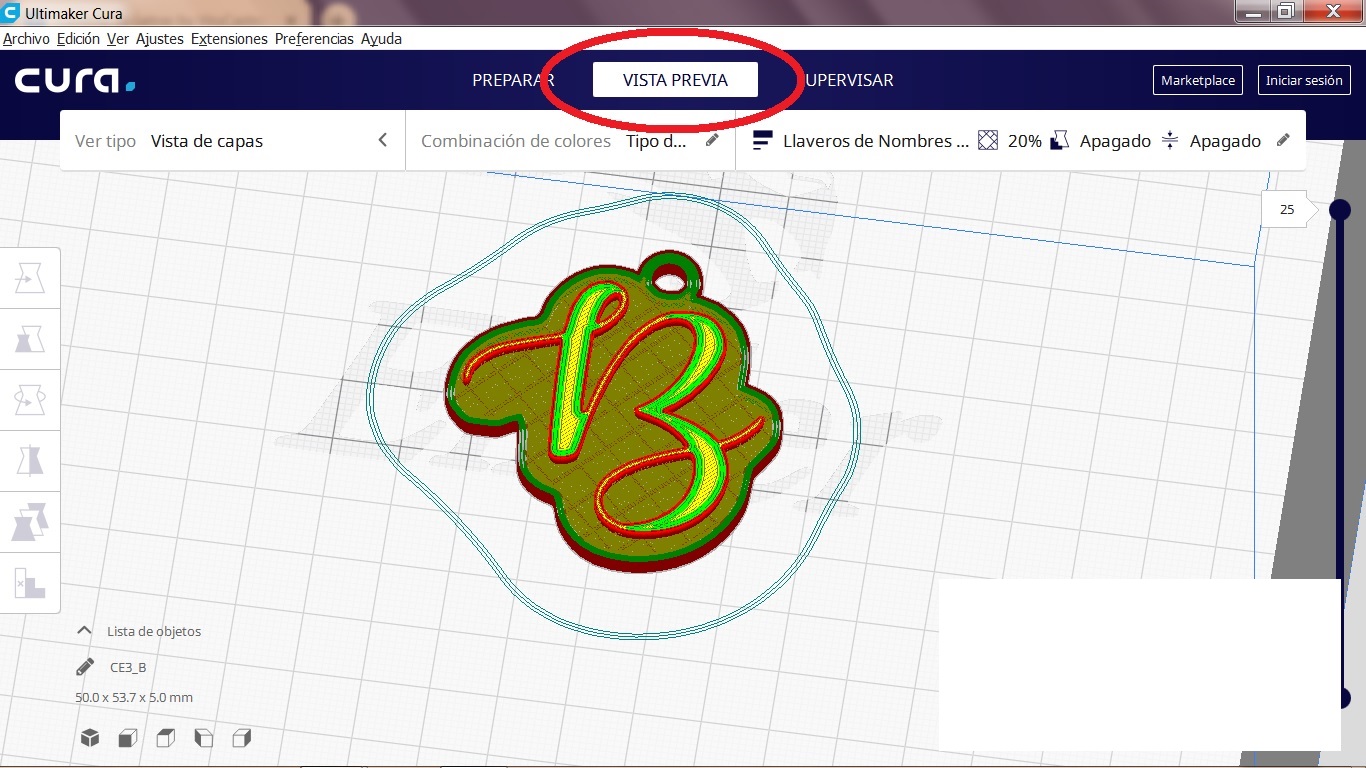The height and width of the screenshot is (768, 1366).
Task: Switch to 3D perspective view cube icon
Action: (90, 738)
